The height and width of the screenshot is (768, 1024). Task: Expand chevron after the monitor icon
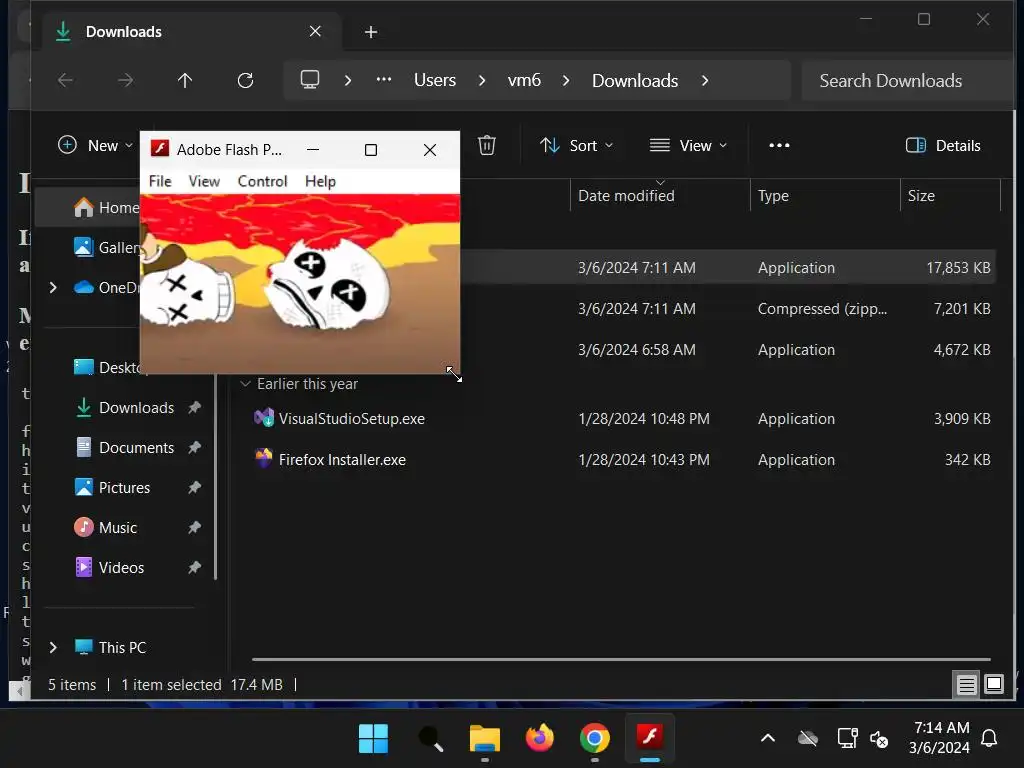tap(348, 80)
